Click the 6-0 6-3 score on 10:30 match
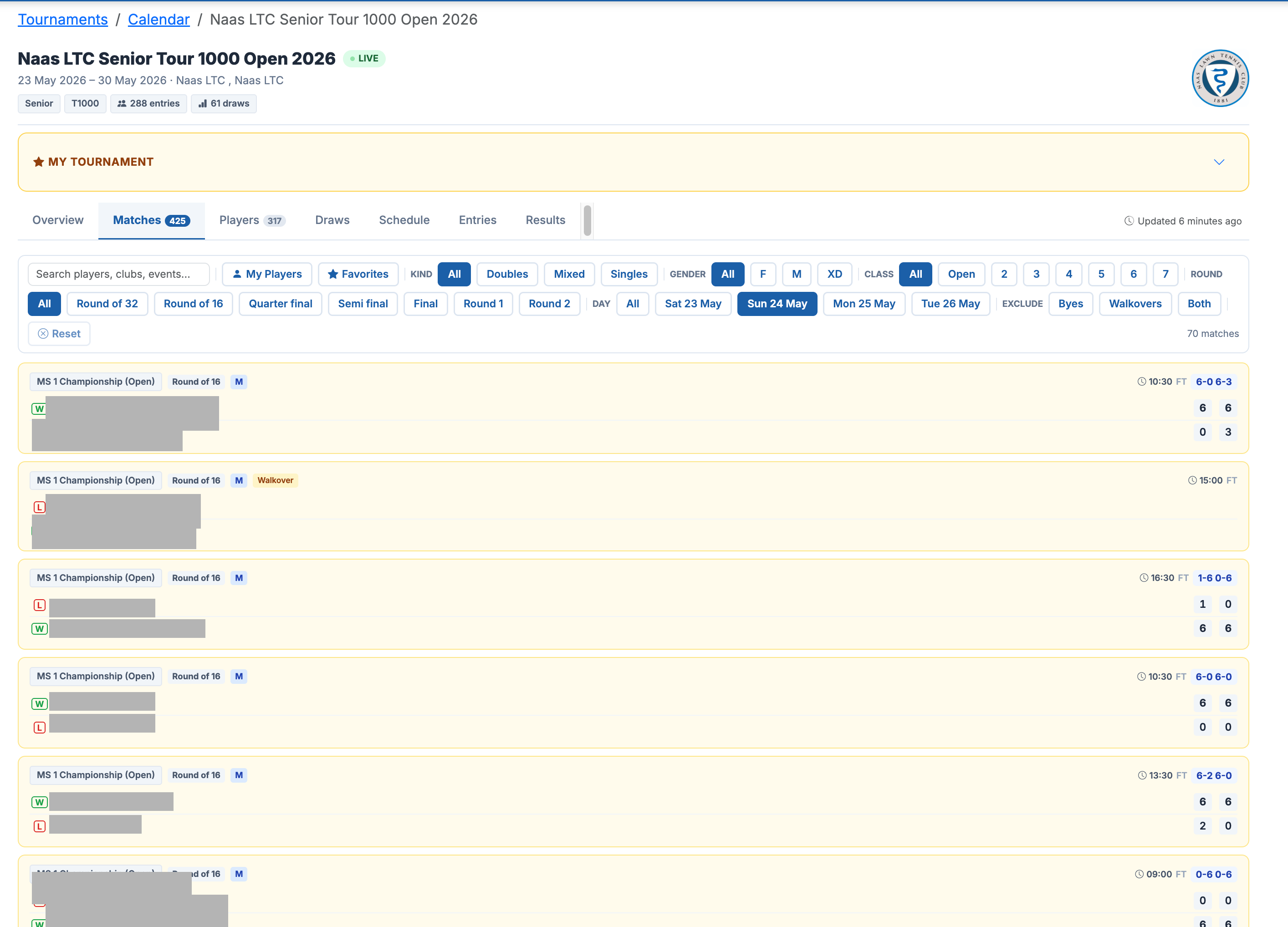 click(x=1214, y=382)
